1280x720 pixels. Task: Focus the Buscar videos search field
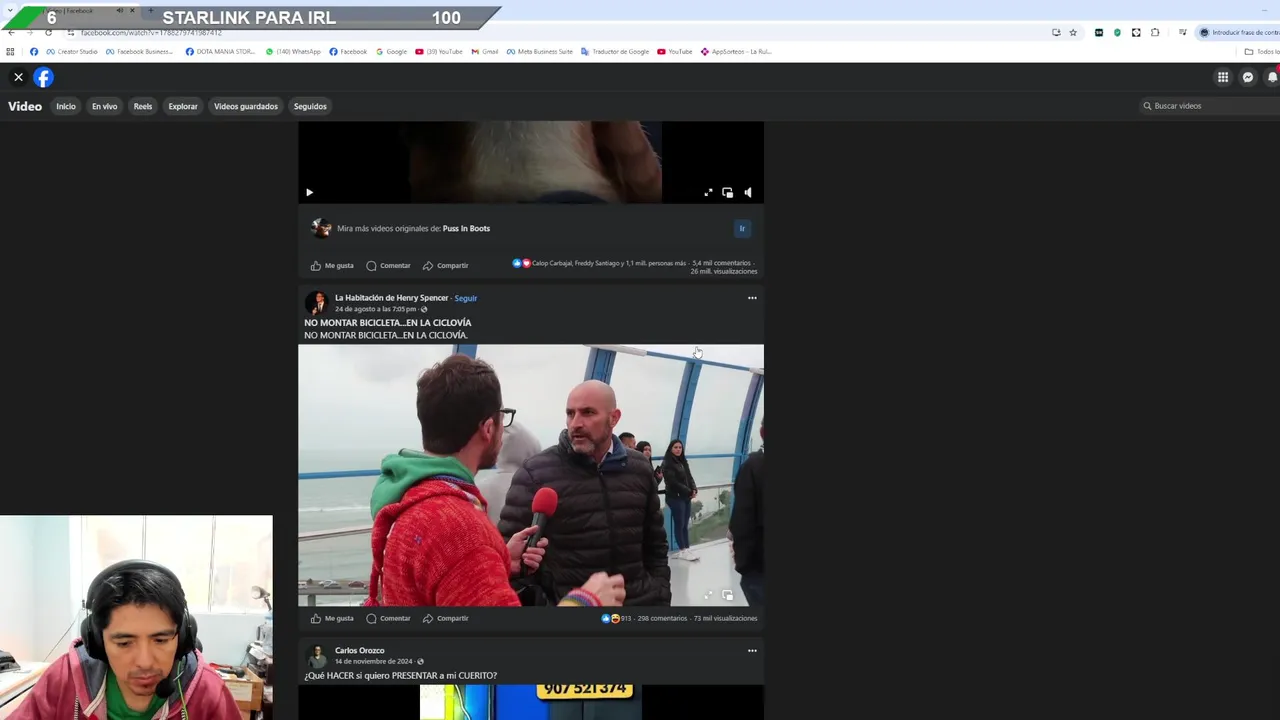click(1208, 106)
